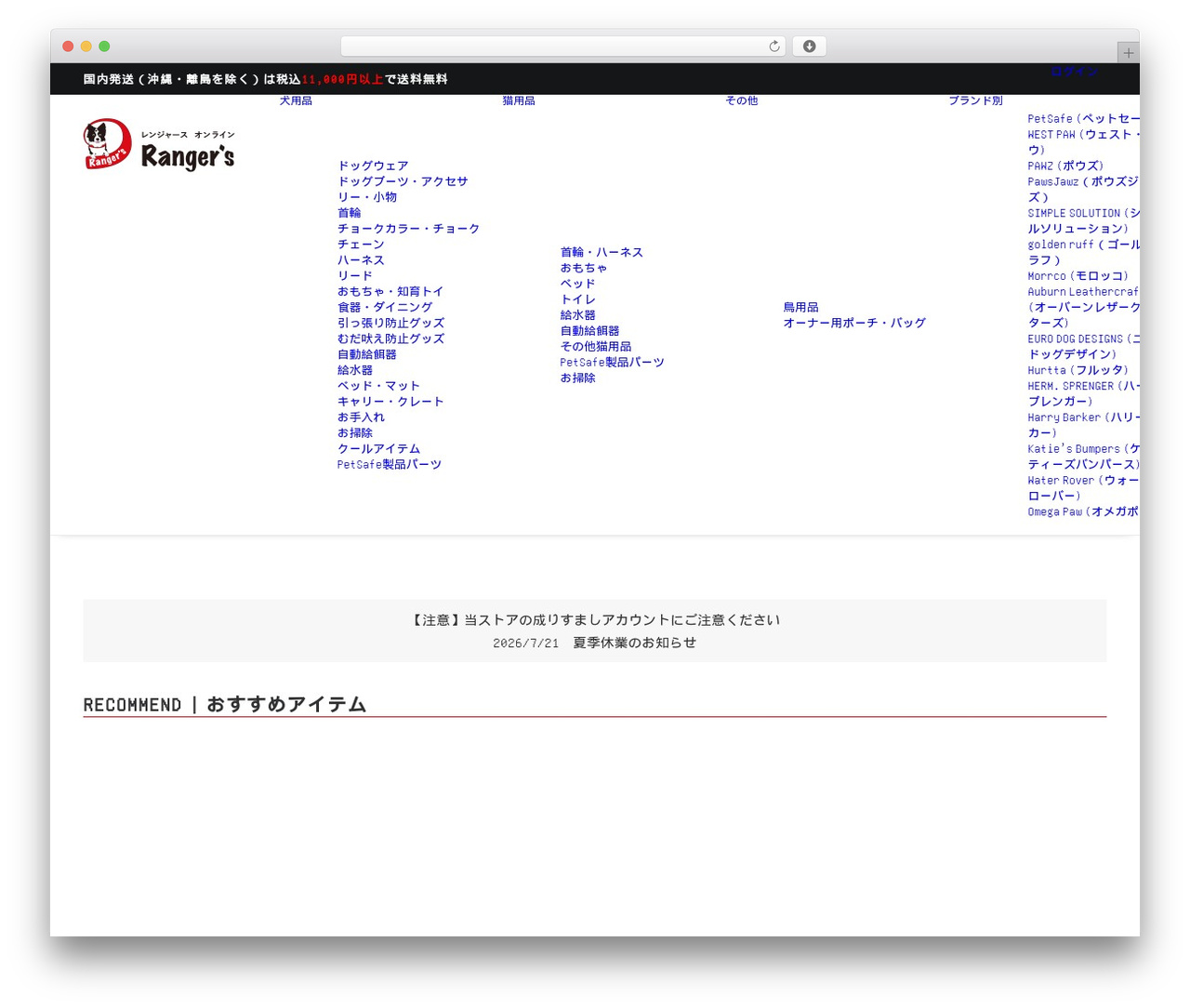Open the ブランド別 menu
Viewport: 1190px width, 1008px height.
point(975,100)
